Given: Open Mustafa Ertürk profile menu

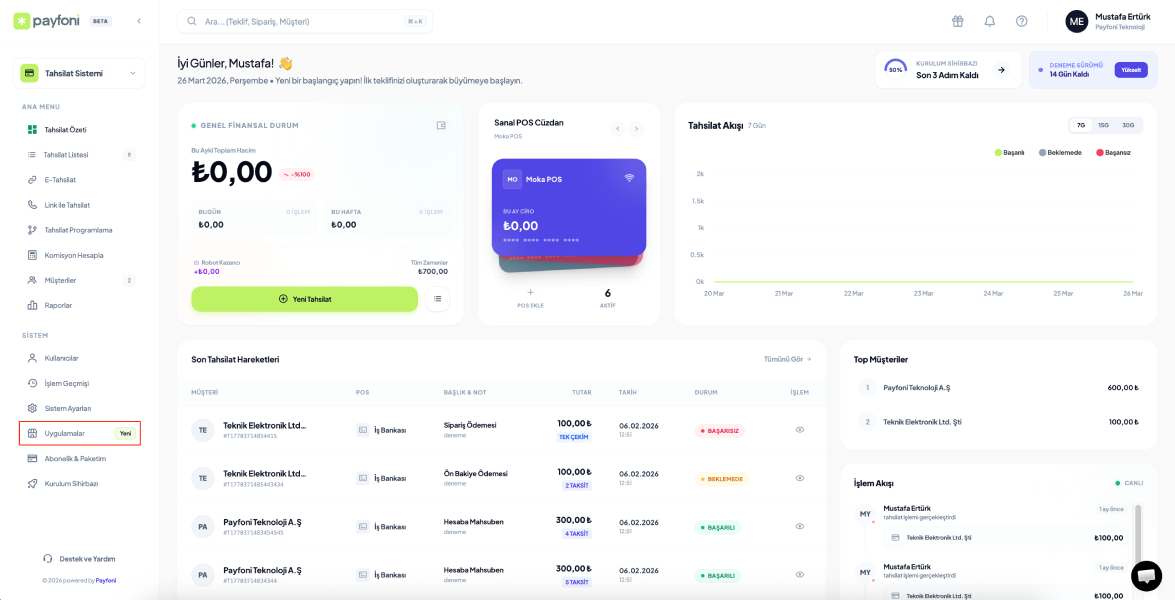Looking at the screenshot, I should [x=1110, y=21].
